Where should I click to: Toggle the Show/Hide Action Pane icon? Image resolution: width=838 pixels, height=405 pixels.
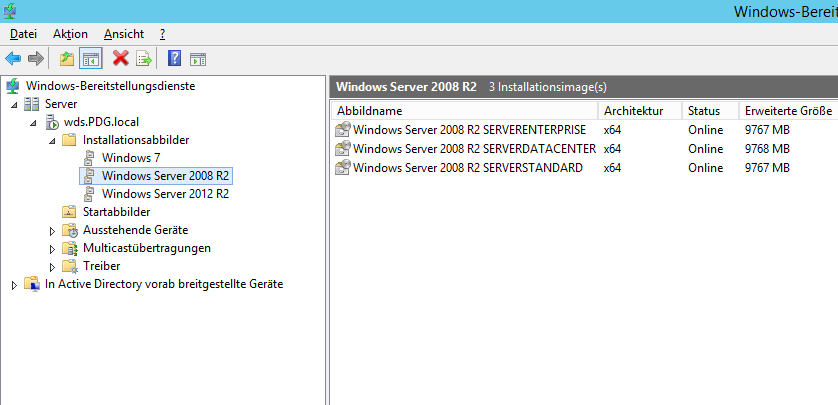(x=197, y=59)
